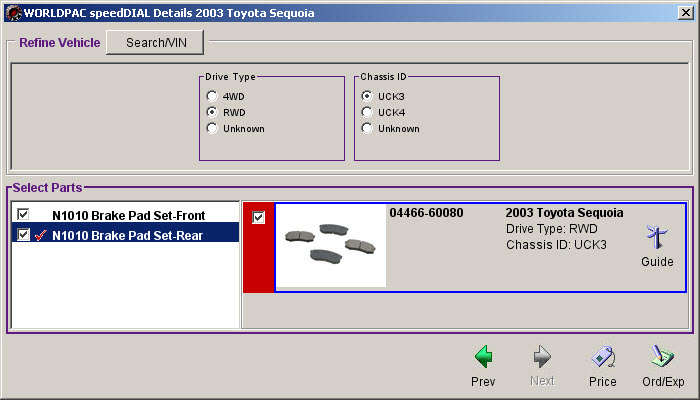Choose Unknown under Drive Type
700x400 pixels.
(211, 128)
